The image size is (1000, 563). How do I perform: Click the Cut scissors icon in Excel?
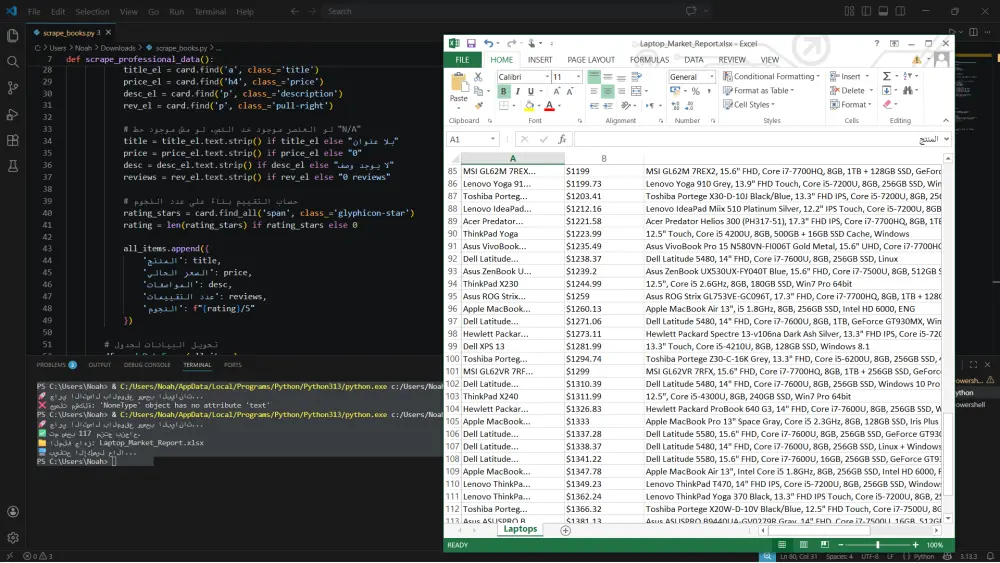click(x=478, y=77)
